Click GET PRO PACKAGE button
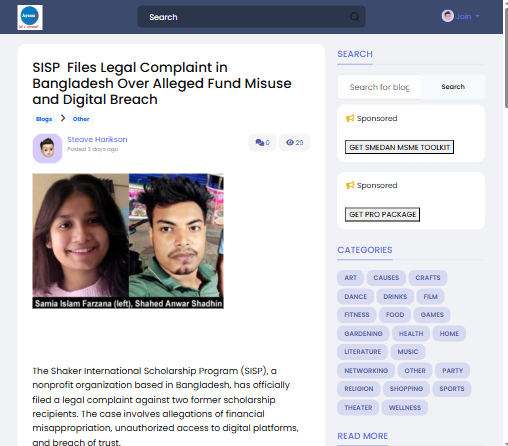The image size is (508, 446). tap(382, 214)
